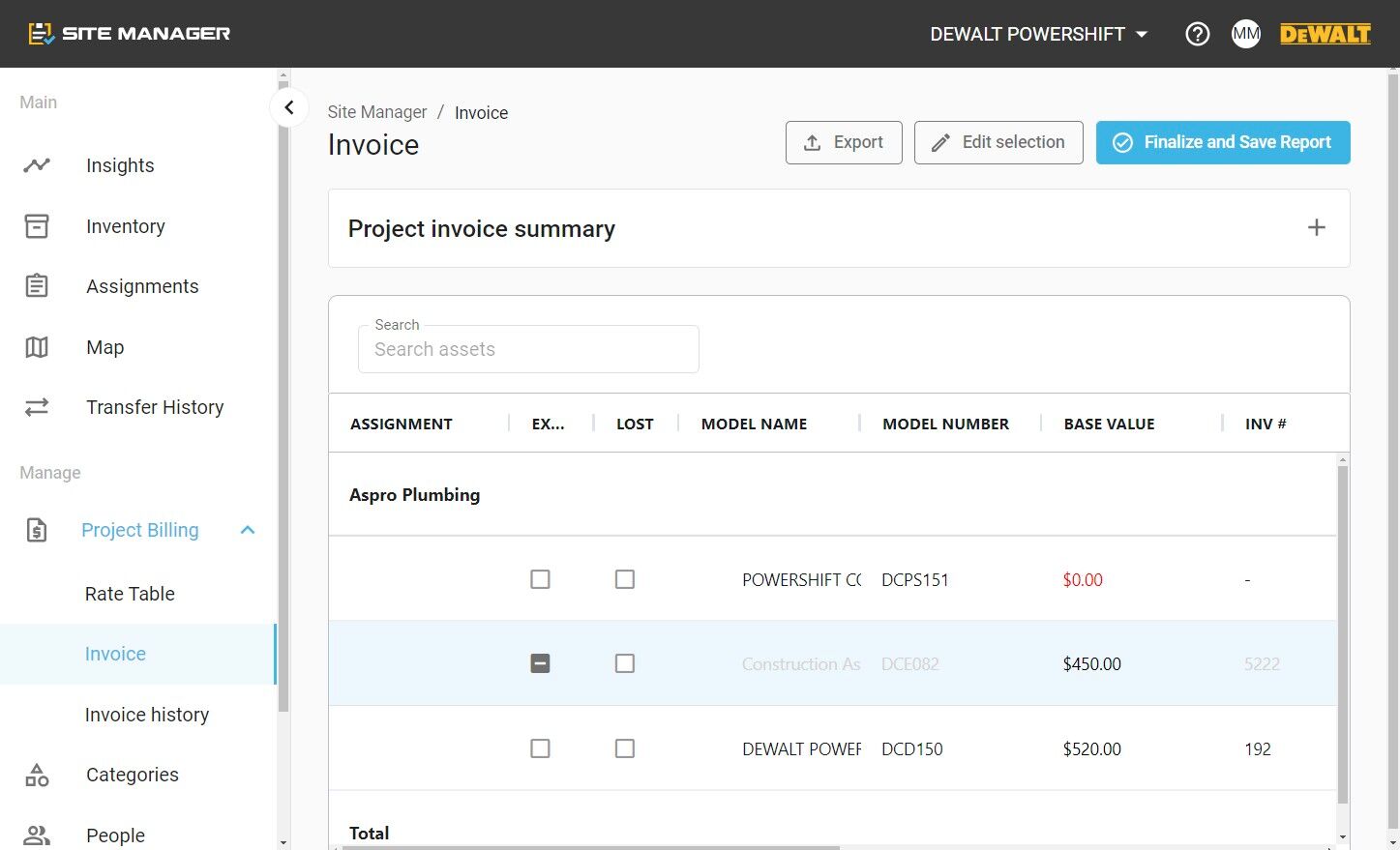Viewport: 1400px width, 850px height.
Task: Open Invoice history page
Action: pyautogui.click(x=147, y=715)
